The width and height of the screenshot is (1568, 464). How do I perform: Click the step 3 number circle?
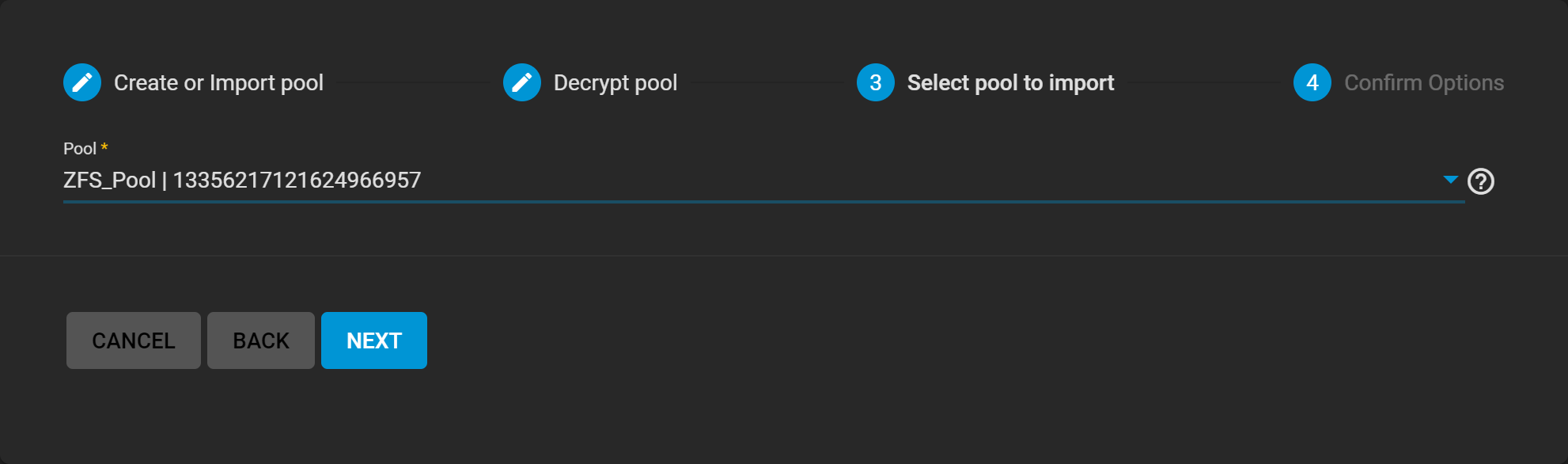(x=876, y=82)
